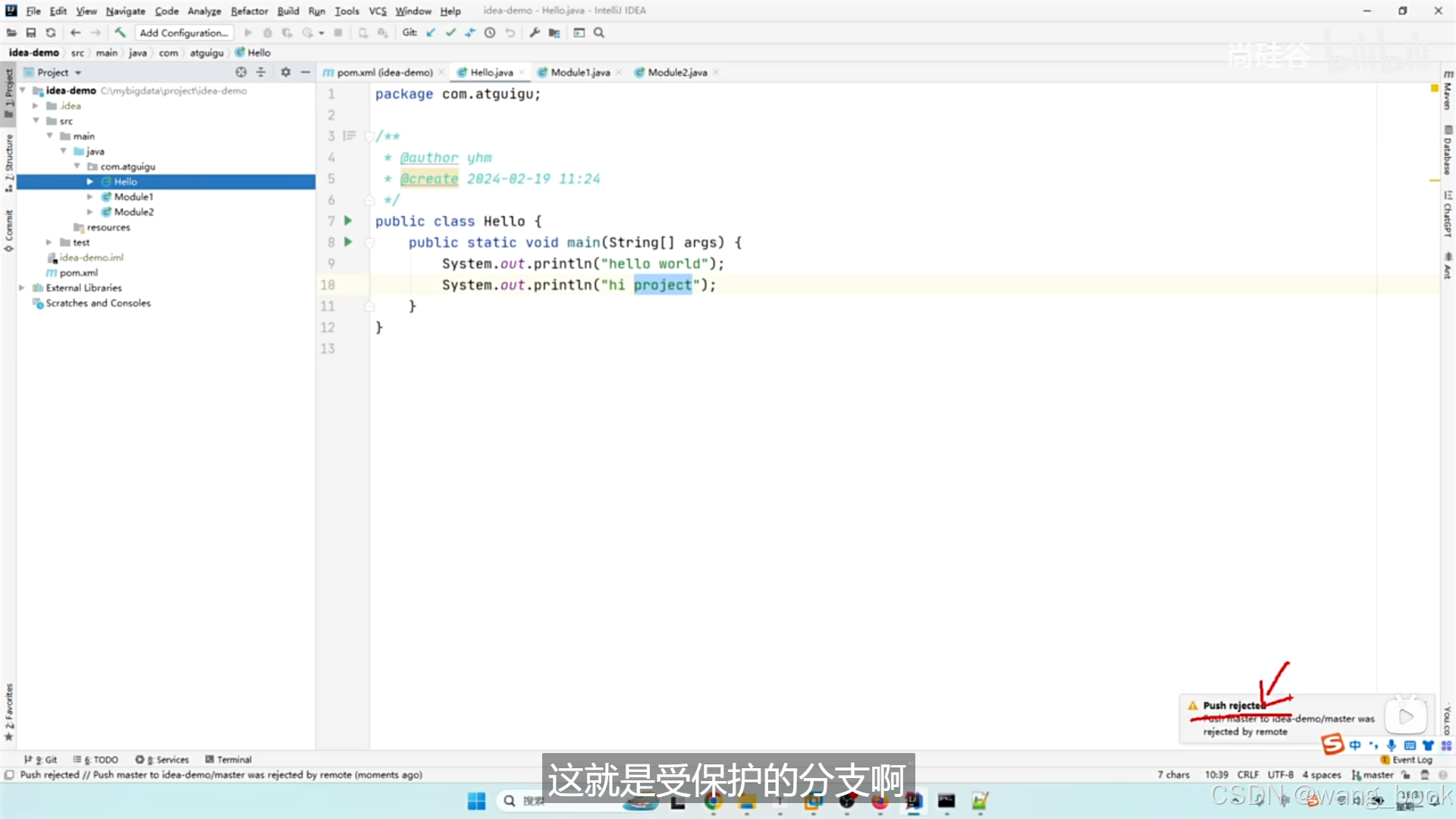Run main method via line 8 gutter arrow
The image size is (1456, 819).
tap(348, 242)
